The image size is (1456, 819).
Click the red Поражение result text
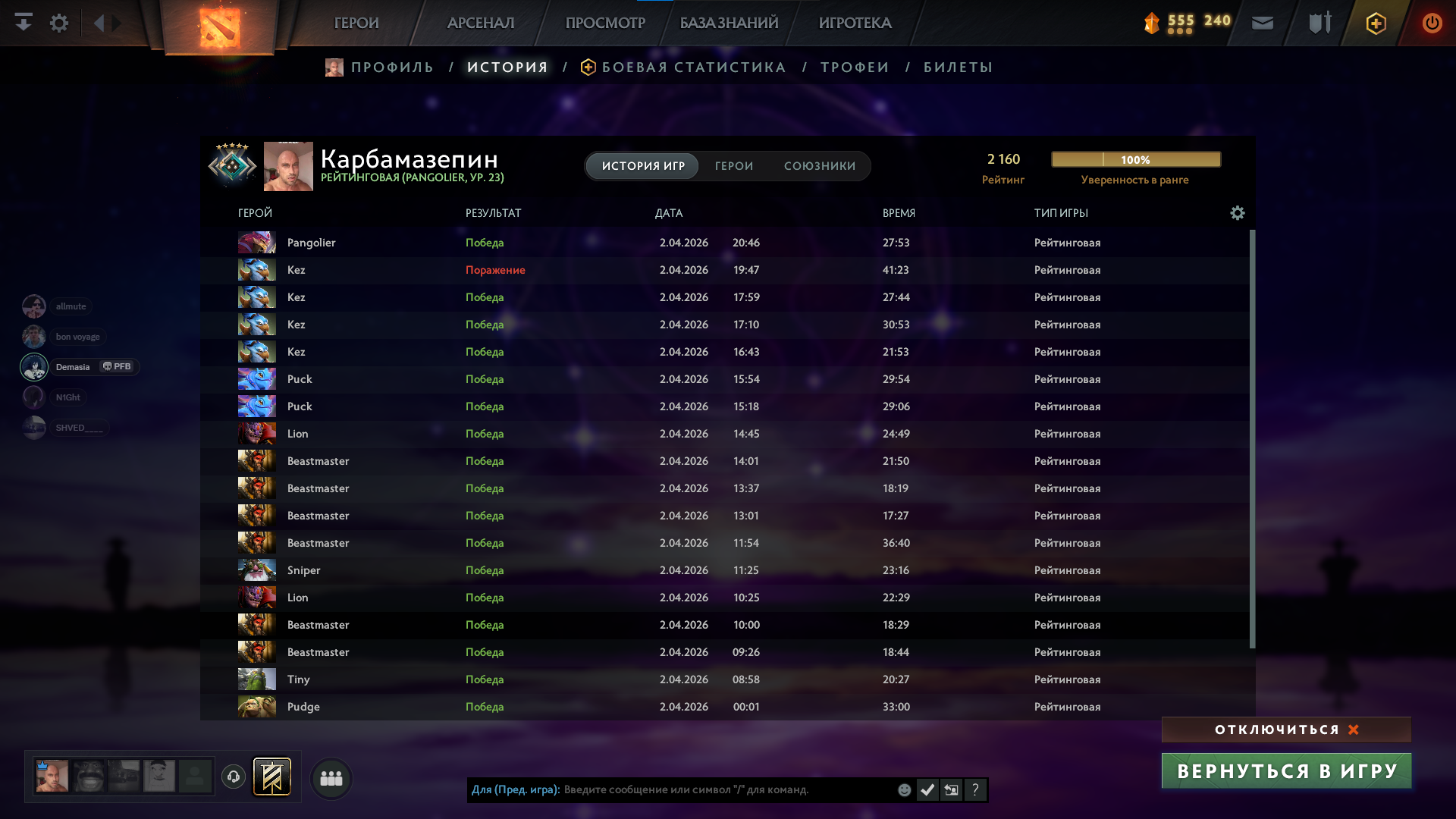(x=495, y=270)
